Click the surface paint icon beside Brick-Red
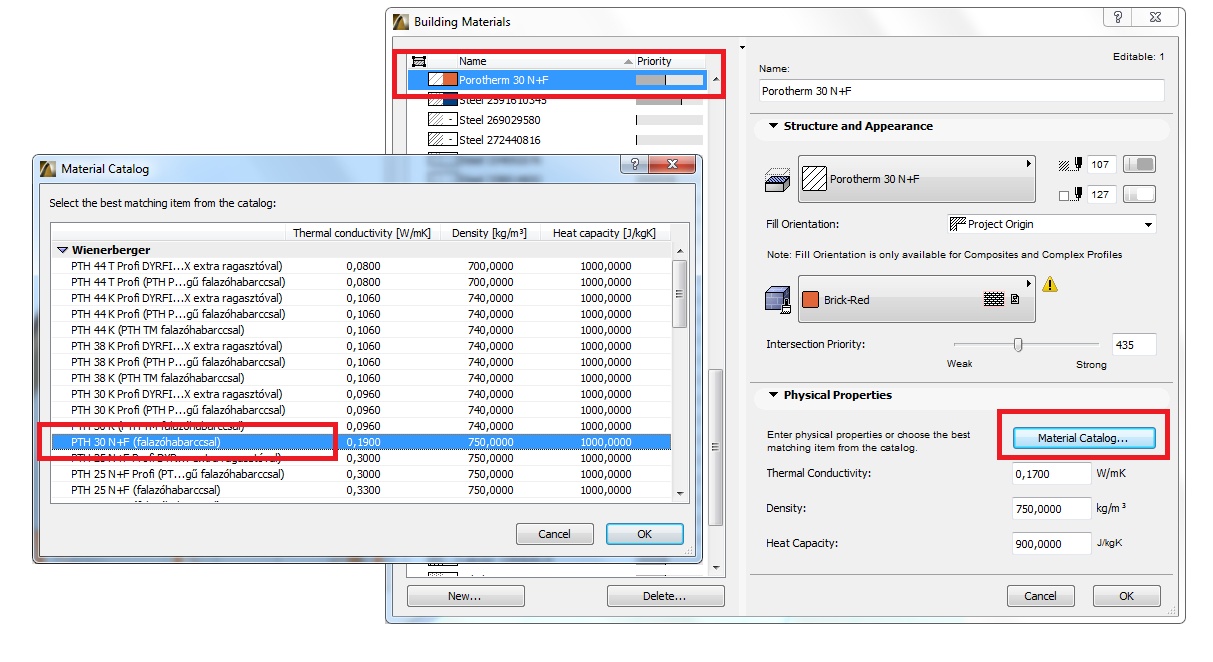 [776, 301]
